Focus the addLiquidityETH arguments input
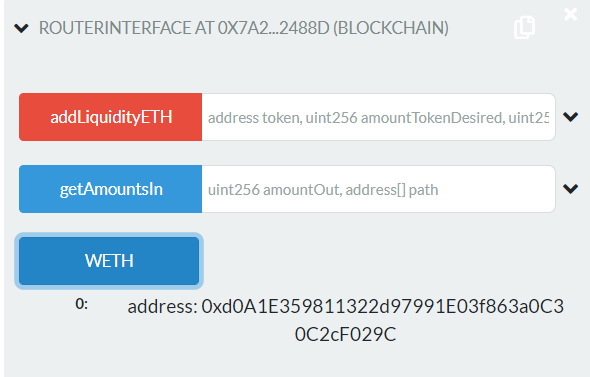The width and height of the screenshot is (590, 377). coord(379,117)
